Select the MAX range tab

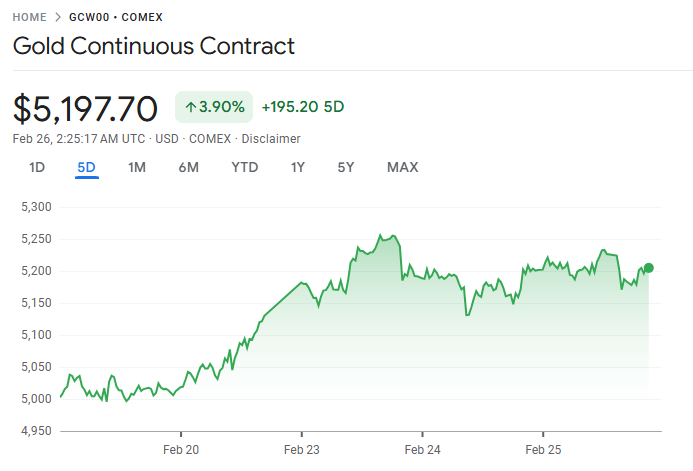(x=403, y=167)
